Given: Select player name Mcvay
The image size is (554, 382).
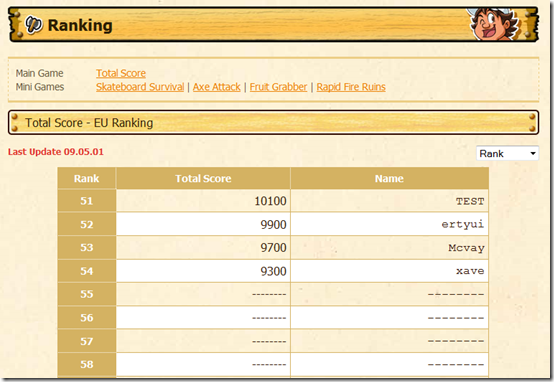Looking at the screenshot, I should coord(466,248).
